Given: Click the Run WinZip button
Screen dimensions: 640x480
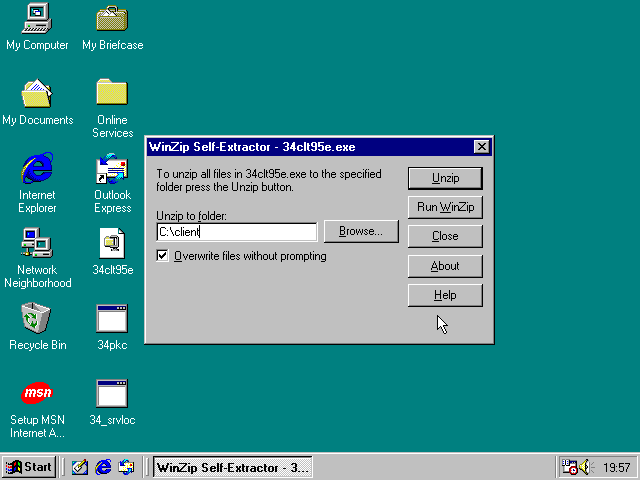Looking at the screenshot, I should [445, 207].
